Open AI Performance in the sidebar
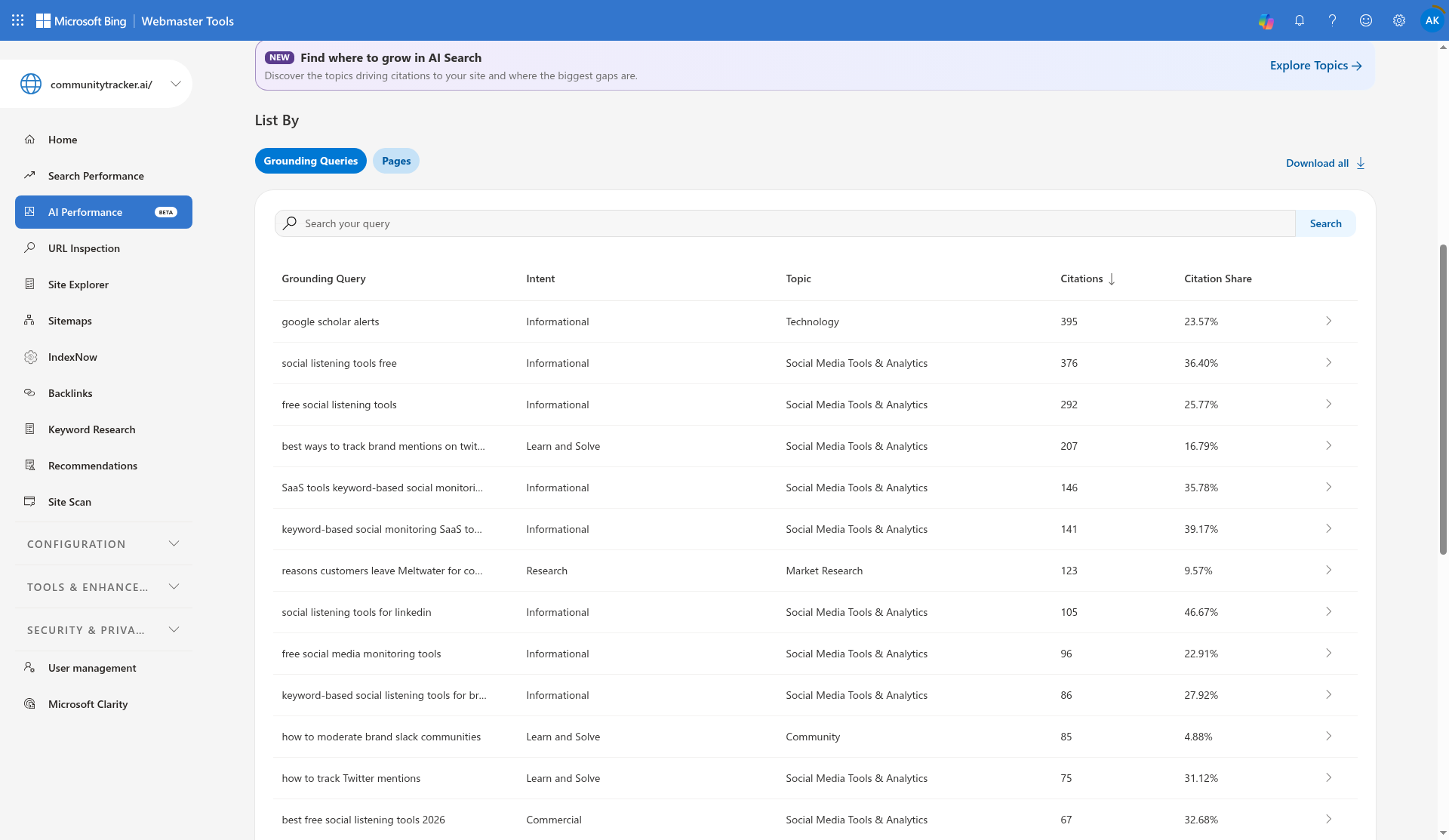 [x=103, y=212]
